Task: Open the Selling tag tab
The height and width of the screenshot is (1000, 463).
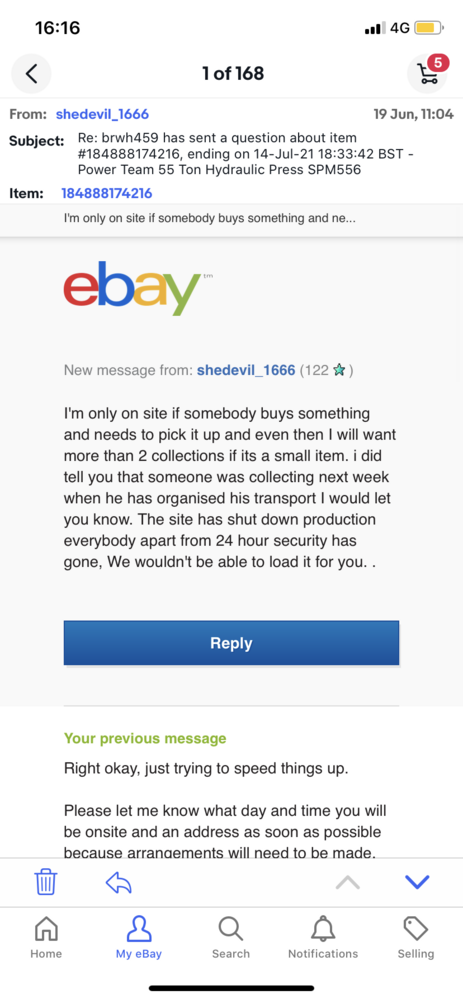Action: [x=416, y=938]
